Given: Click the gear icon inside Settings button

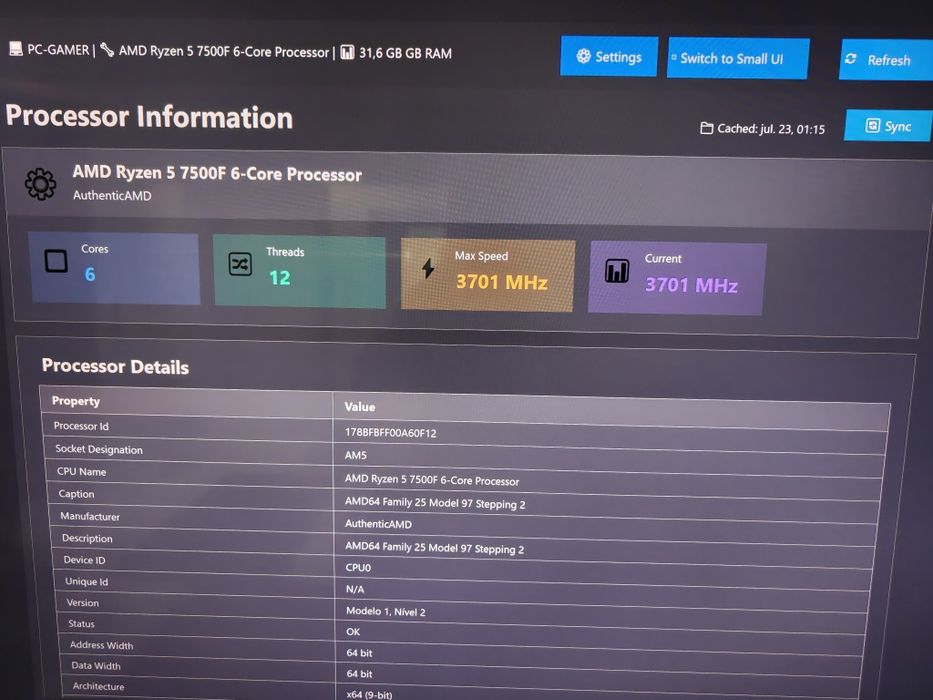Looking at the screenshot, I should tap(583, 56).
